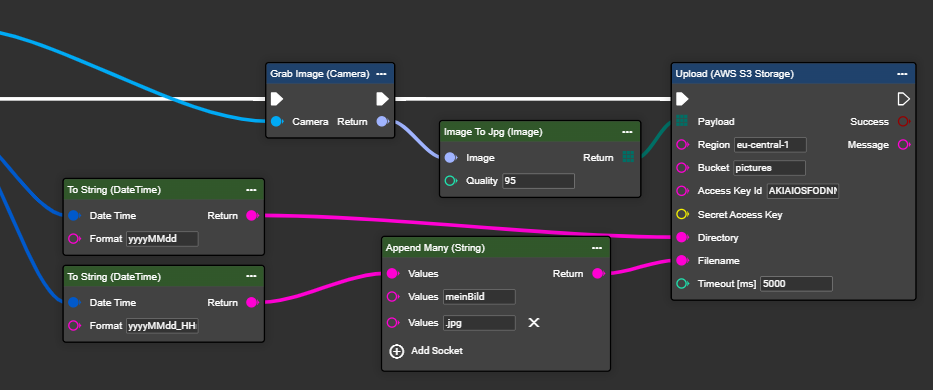The image size is (933, 390).
Task: Click the Quality field showing 95
Action: 538,180
